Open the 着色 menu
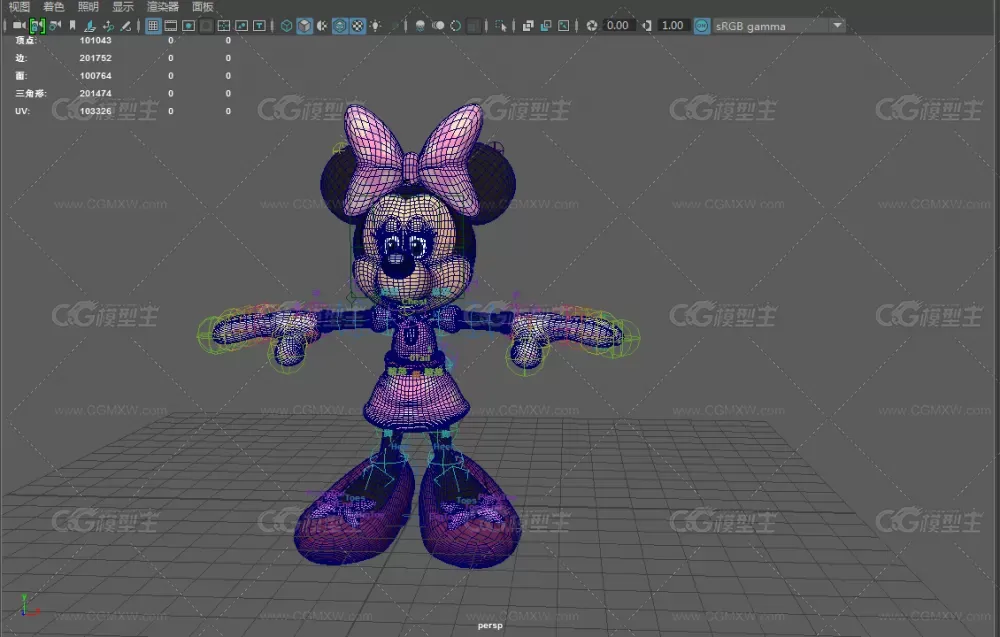This screenshot has height=637, width=1000. click(54, 6)
